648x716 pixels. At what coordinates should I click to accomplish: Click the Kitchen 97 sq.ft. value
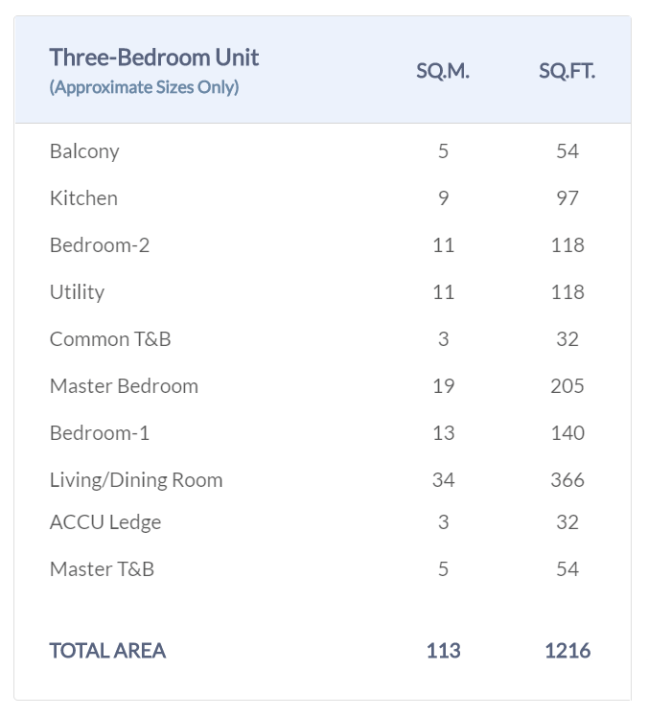click(x=567, y=198)
